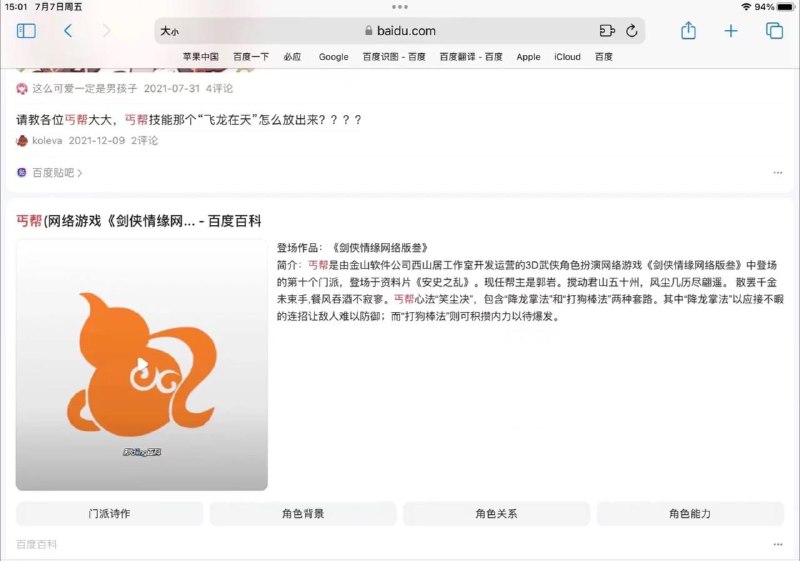This screenshot has height=561, width=800.
Task: Open the three-dot multitasking menu at top
Action: pyautogui.click(x=400, y=7)
